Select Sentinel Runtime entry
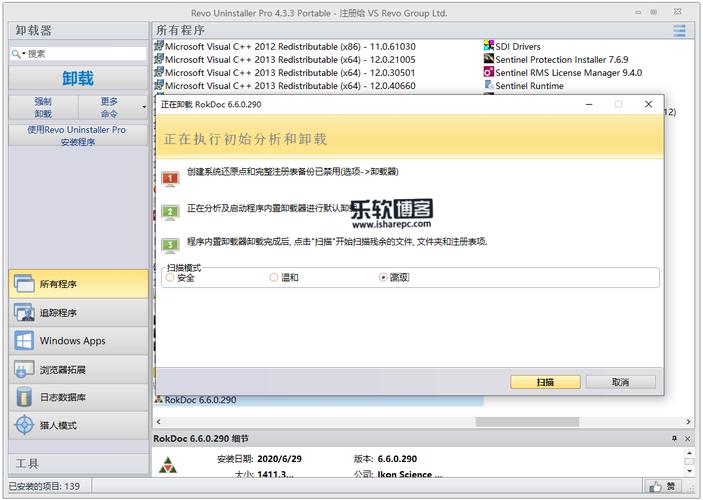 524,86
